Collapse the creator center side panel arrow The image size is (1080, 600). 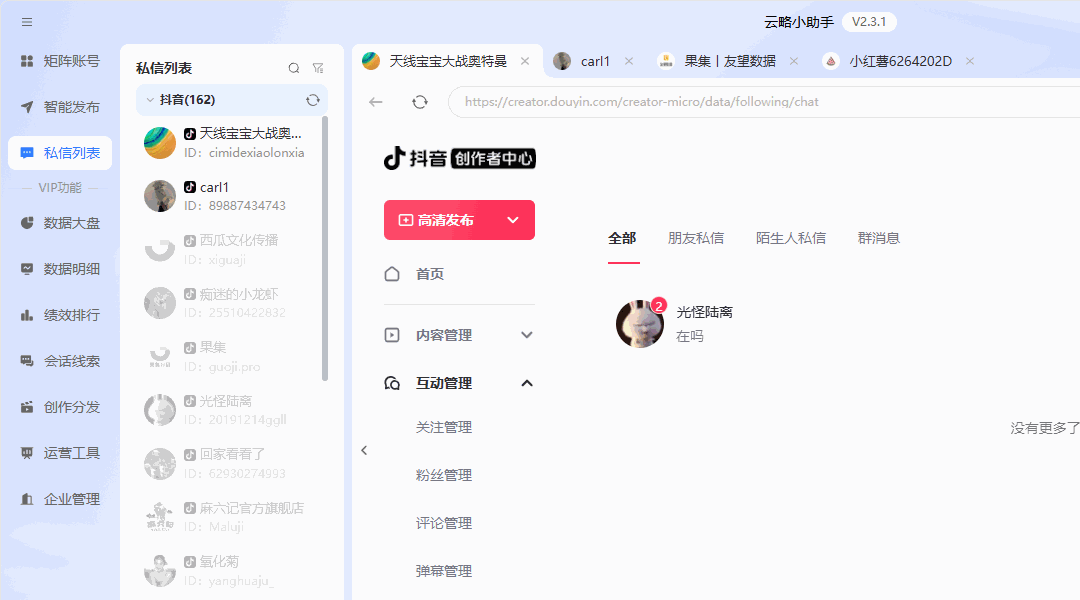click(x=364, y=451)
